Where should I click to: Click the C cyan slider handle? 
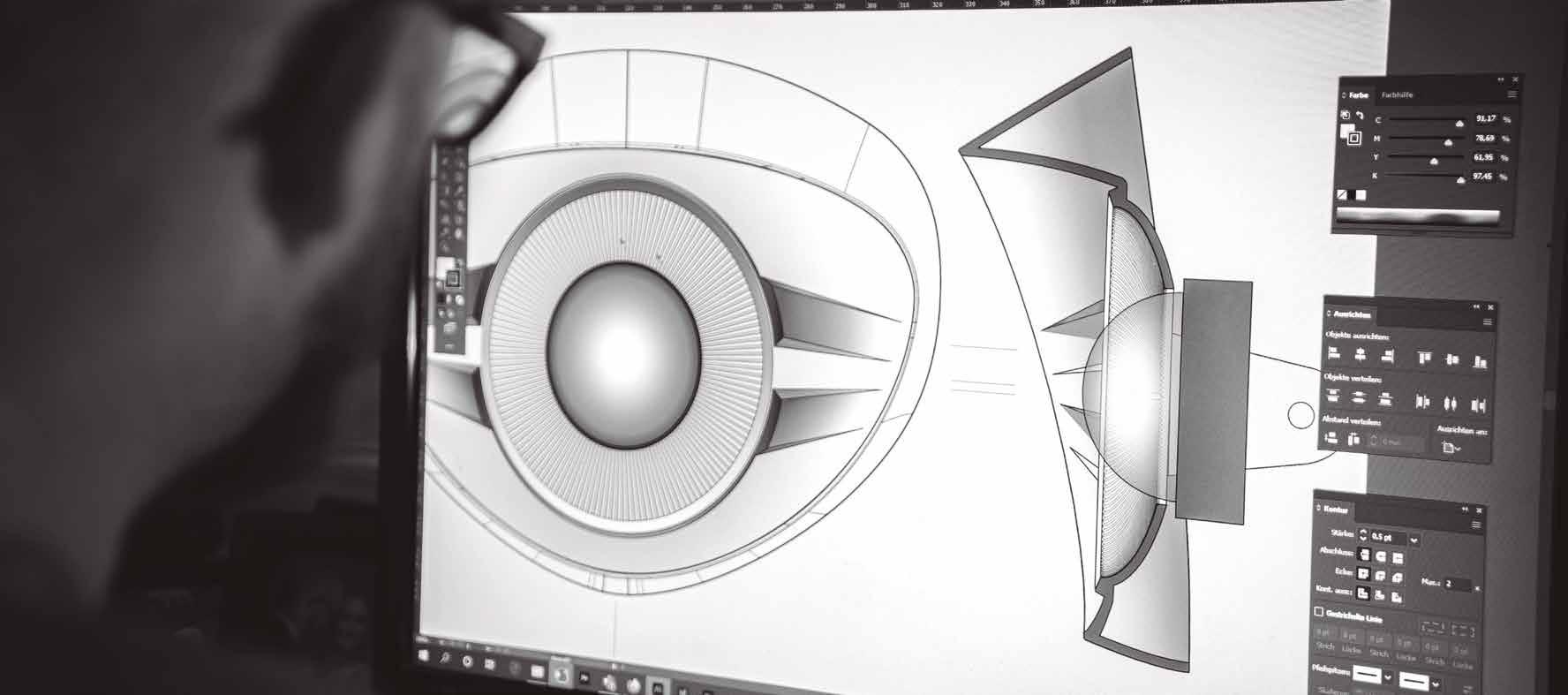(x=1459, y=124)
